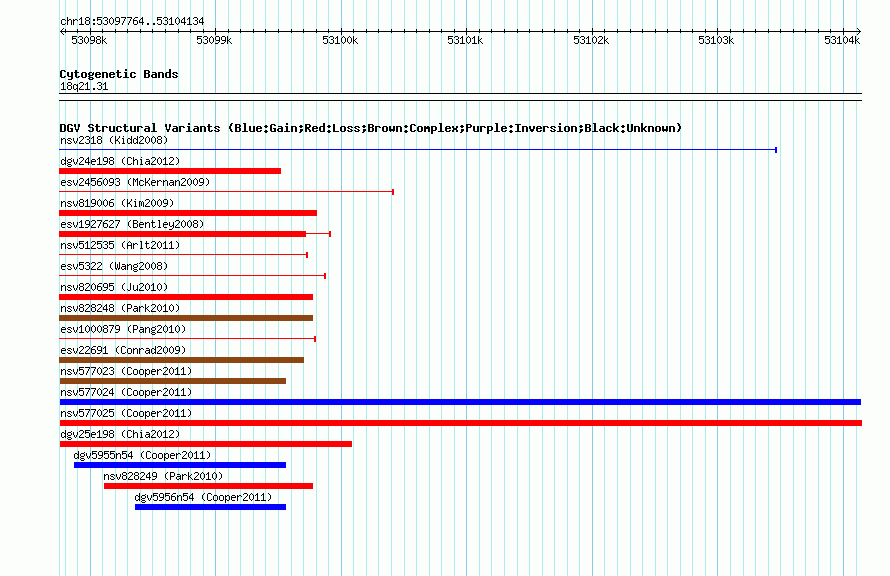
Task: Click the long red bar of nsv577025
Action: pos(460,423)
